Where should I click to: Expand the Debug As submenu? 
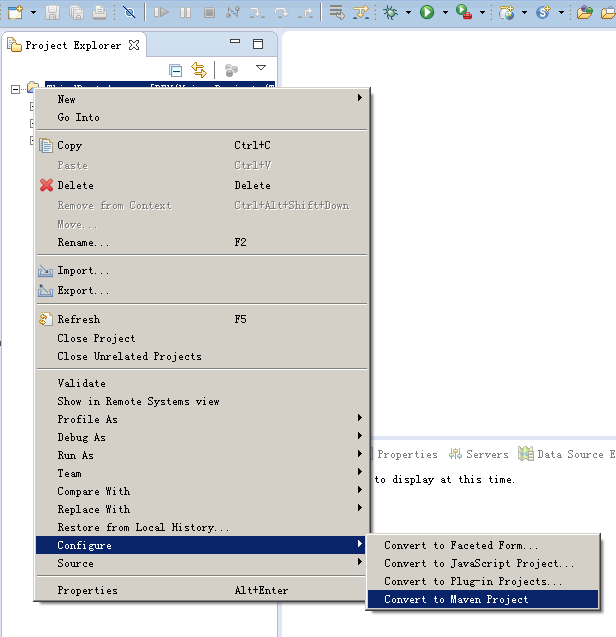(202, 438)
